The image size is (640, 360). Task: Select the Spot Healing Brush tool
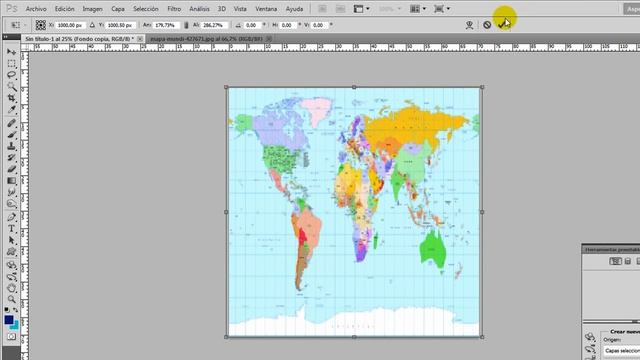(x=11, y=123)
